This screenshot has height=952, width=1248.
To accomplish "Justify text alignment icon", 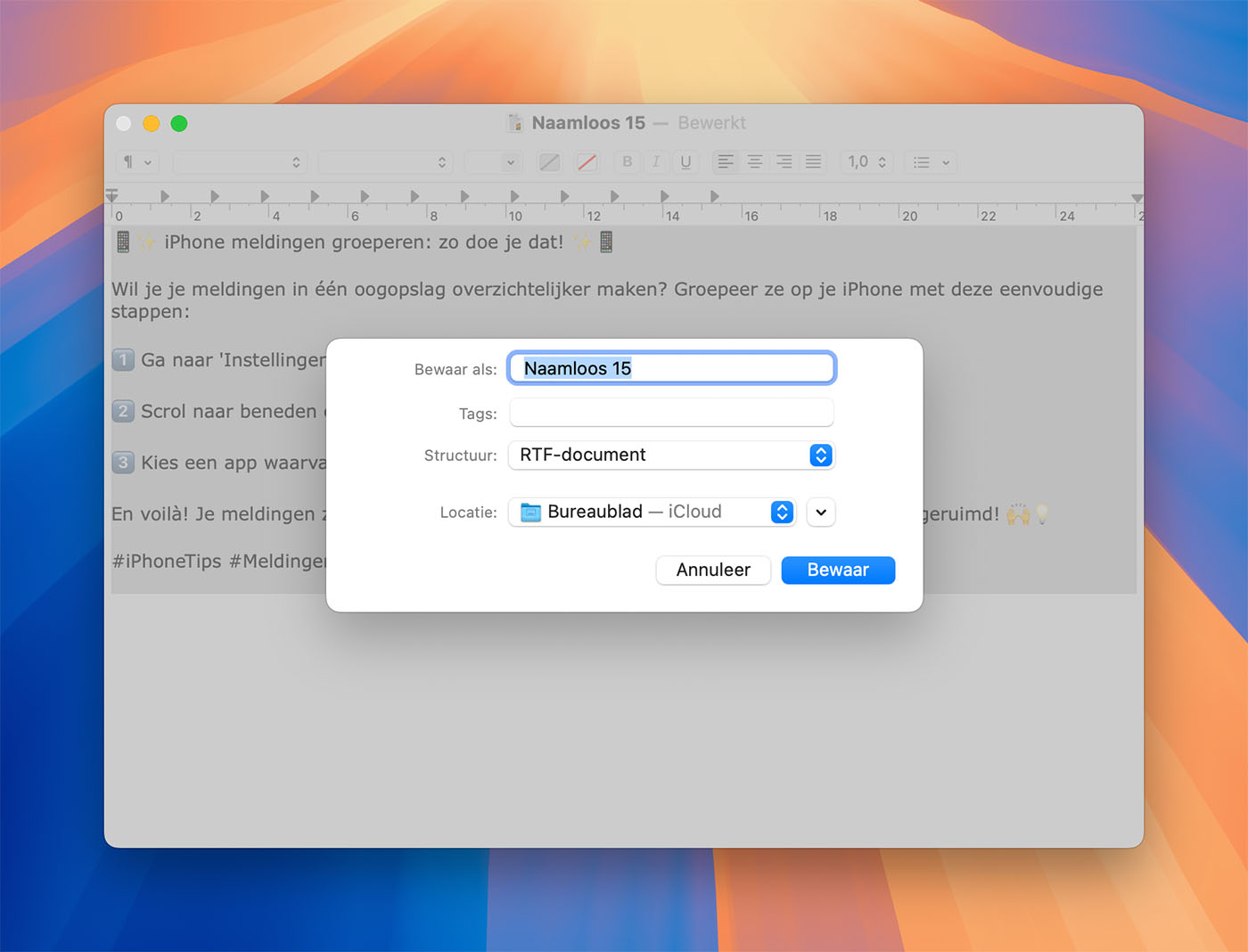I will click(x=813, y=162).
